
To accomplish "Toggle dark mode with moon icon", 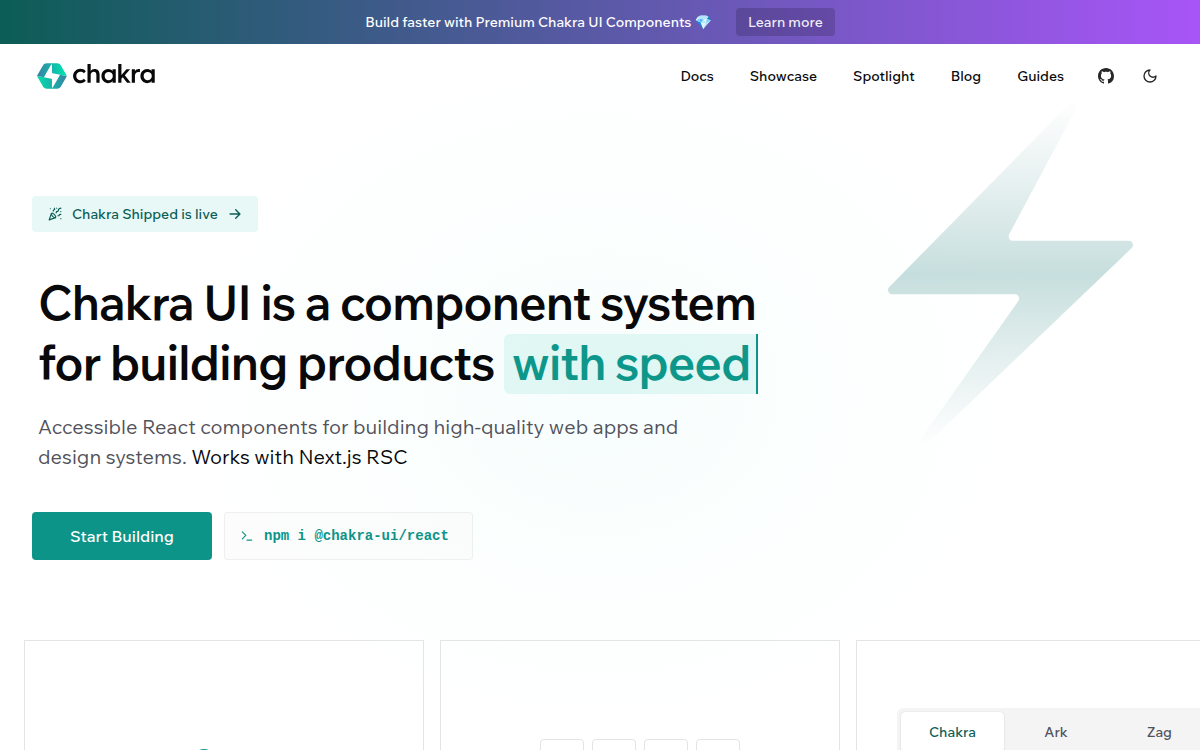I will coord(1150,76).
